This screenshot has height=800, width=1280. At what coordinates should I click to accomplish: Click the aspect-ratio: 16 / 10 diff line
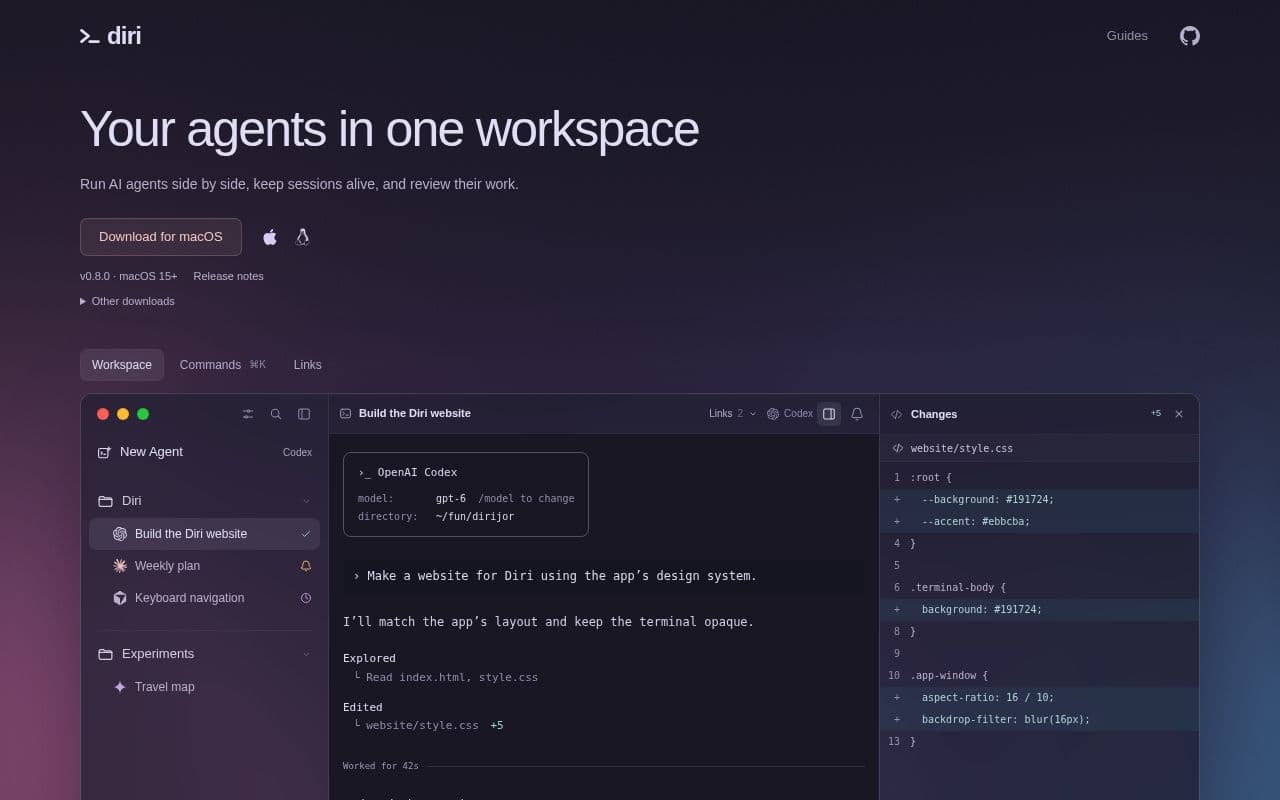1039,697
